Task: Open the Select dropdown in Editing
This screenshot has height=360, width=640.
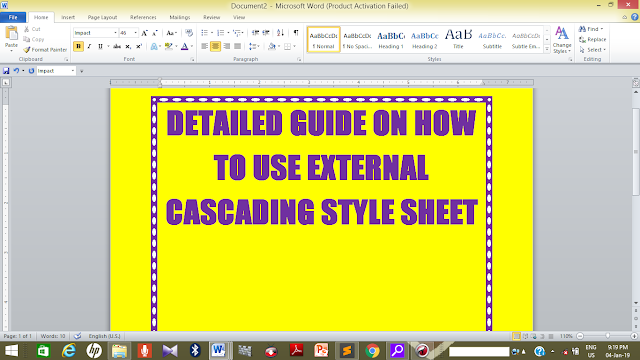Action: 592,49
